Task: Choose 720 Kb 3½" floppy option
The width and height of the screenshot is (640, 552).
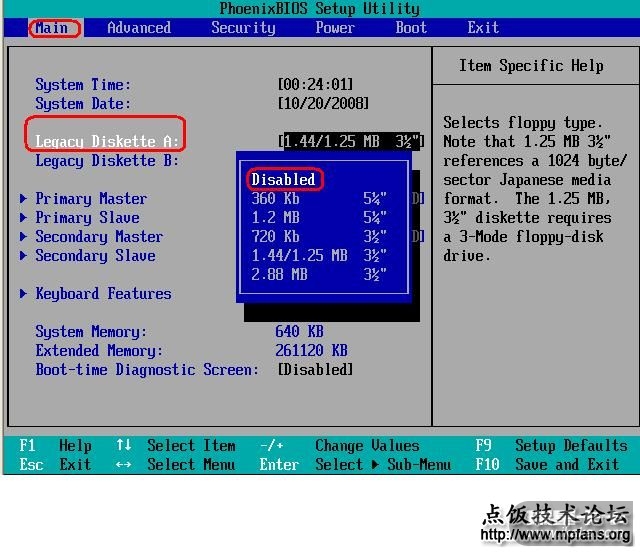Action: (319, 236)
